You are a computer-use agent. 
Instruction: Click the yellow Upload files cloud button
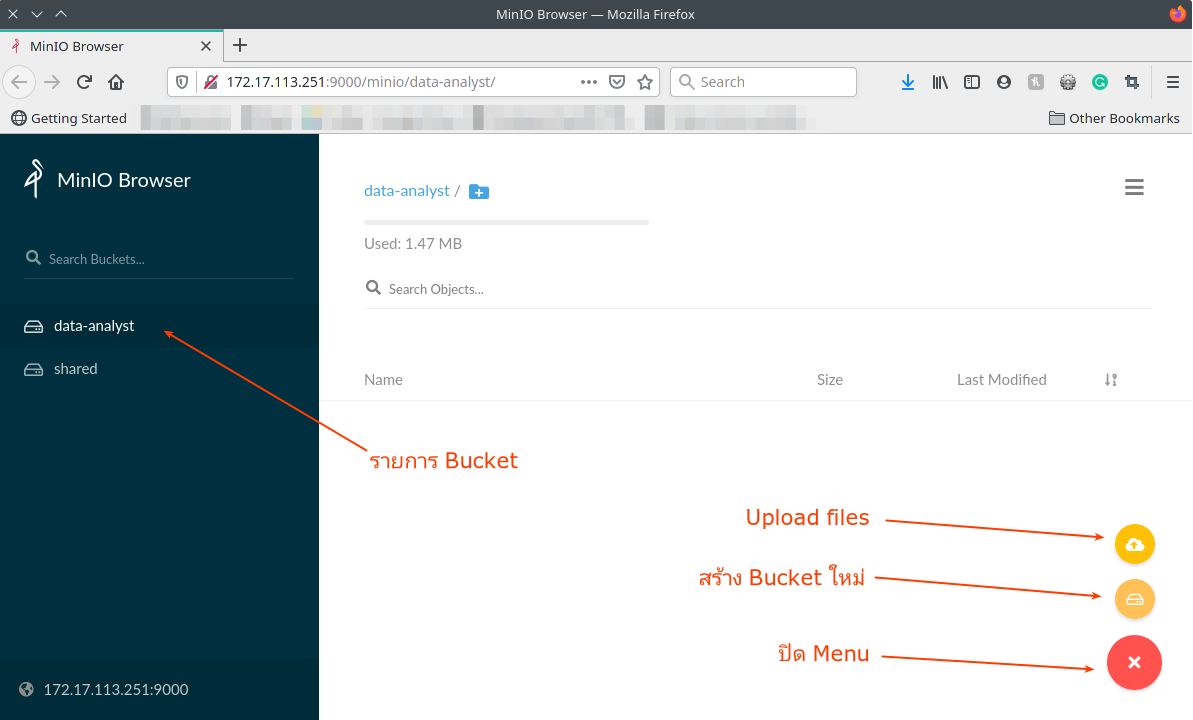coord(1134,544)
